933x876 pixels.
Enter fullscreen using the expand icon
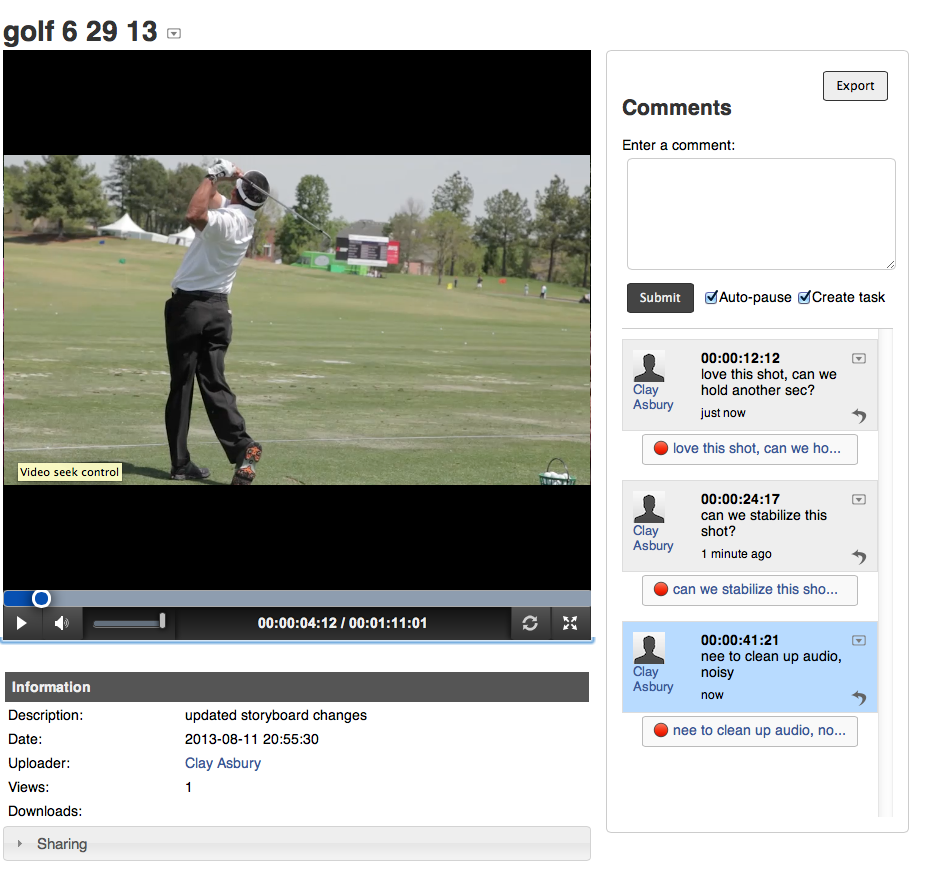click(x=570, y=623)
